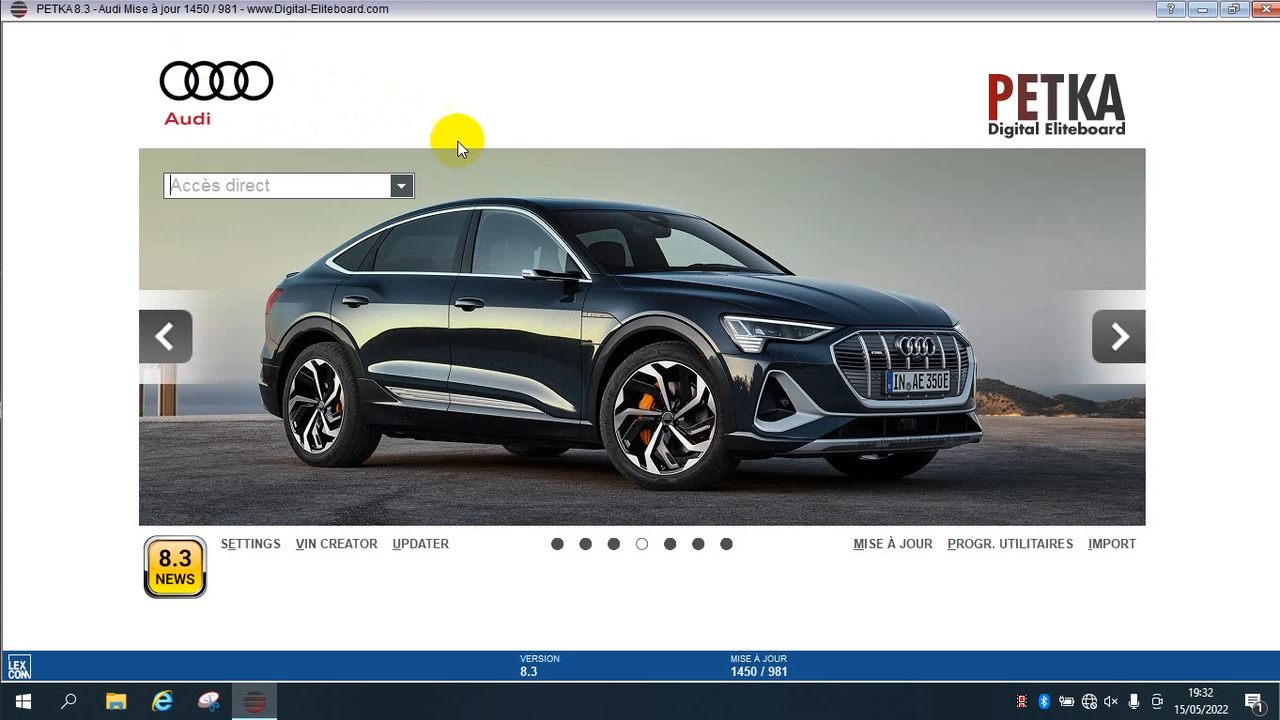The height and width of the screenshot is (720, 1280).
Task: Open the notification center icon
Action: (x=1254, y=702)
